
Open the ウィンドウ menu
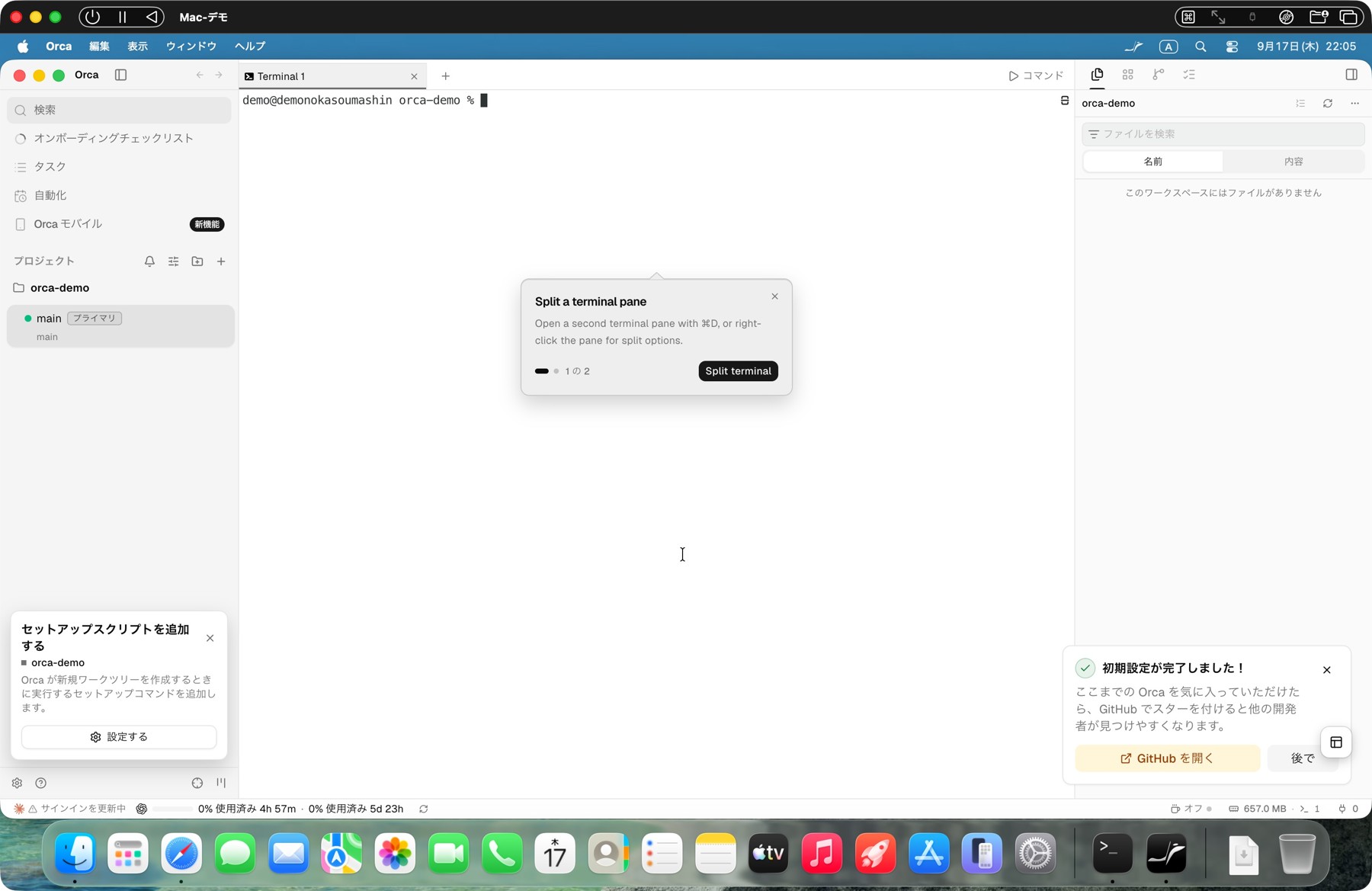tap(191, 46)
